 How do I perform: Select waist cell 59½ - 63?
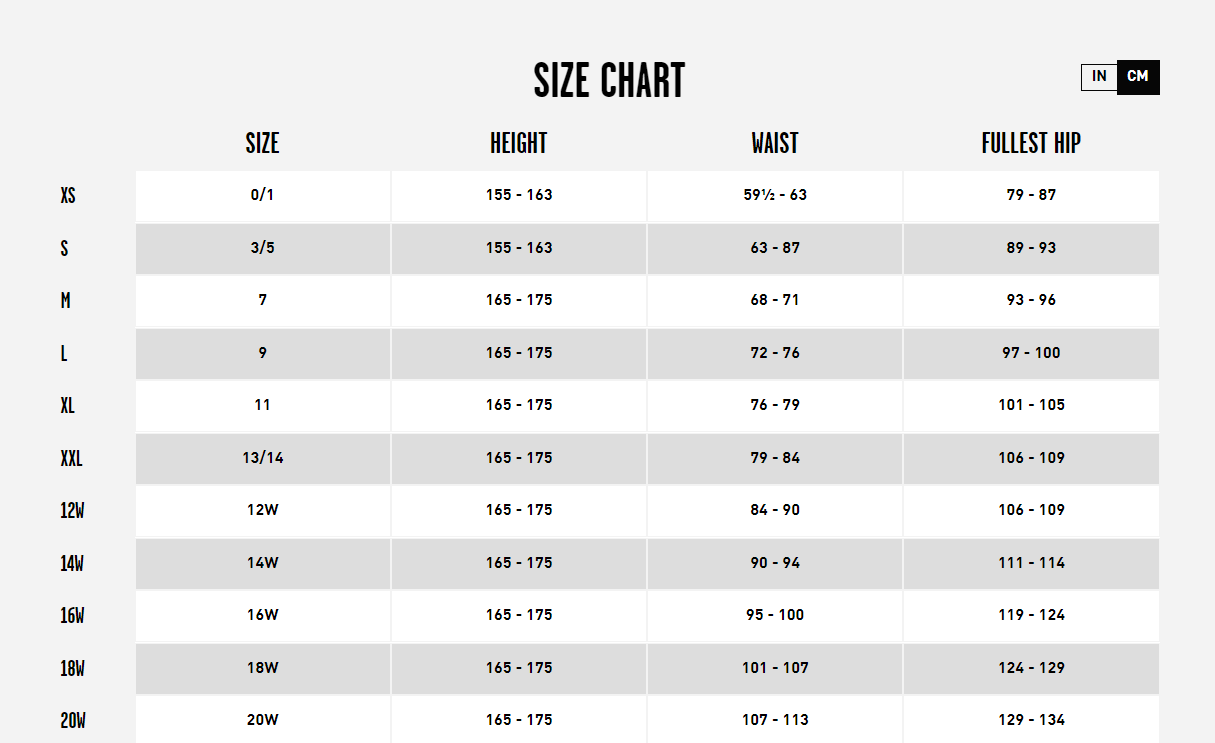click(x=775, y=196)
